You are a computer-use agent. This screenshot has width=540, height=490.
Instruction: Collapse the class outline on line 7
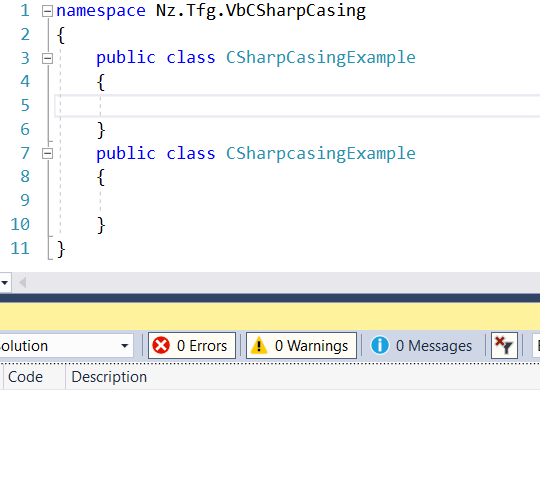coord(47,154)
